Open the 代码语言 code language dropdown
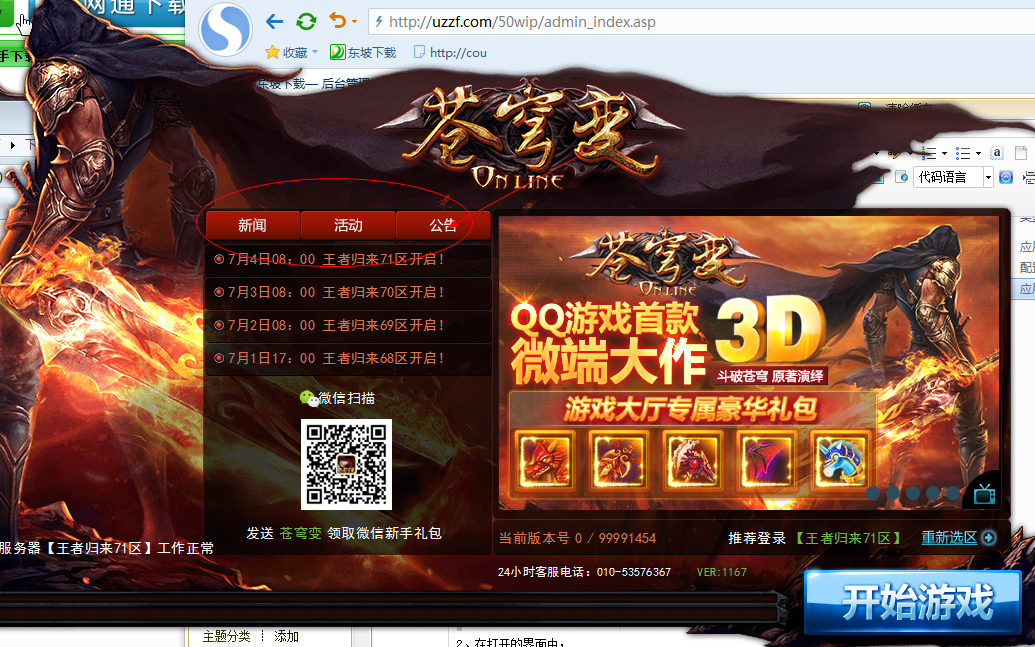The width and height of the screenshot is (1035, 647). pos(953,177)
